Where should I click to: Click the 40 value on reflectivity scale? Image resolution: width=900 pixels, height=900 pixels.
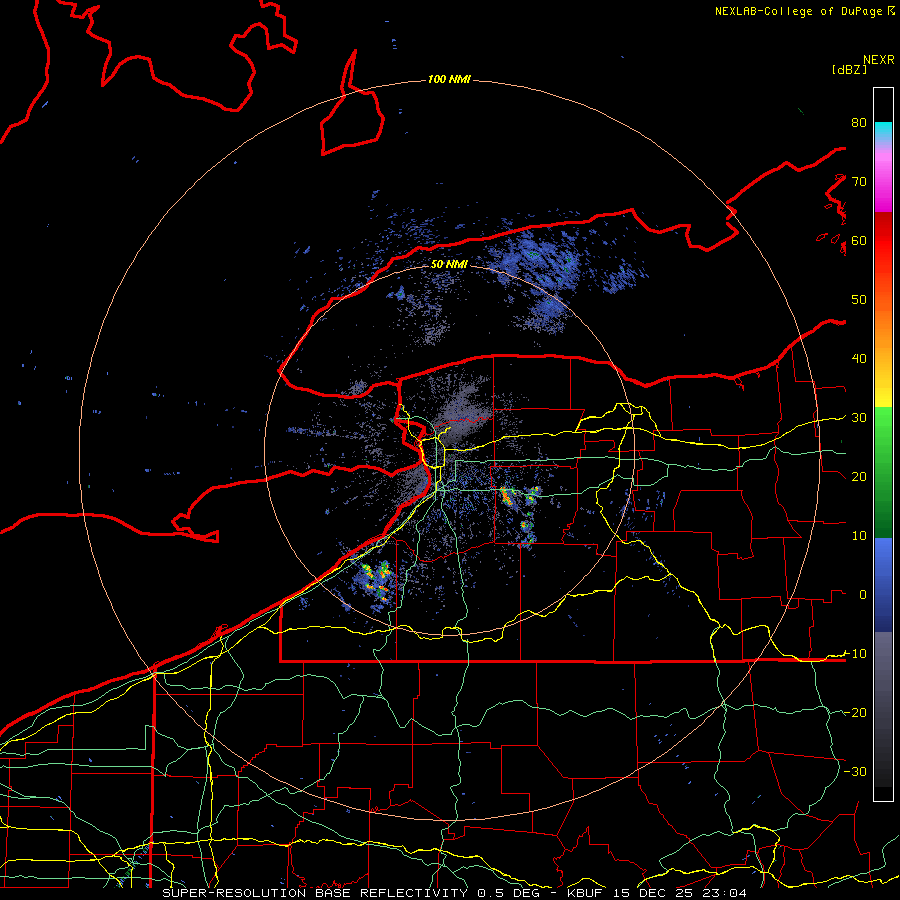click(x=859, y=359)
